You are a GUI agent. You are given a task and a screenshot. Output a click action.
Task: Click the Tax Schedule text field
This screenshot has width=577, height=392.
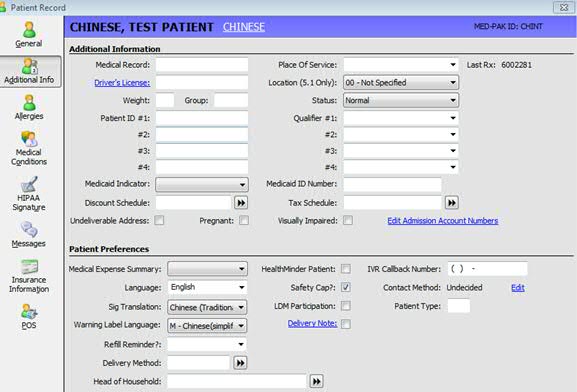tap(392, 203)
